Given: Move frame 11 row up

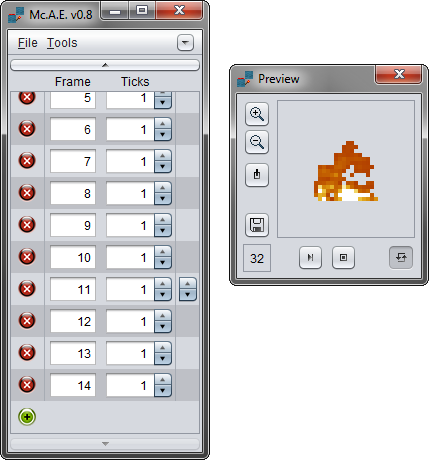Looking at the screenshot, I should 188,284.
